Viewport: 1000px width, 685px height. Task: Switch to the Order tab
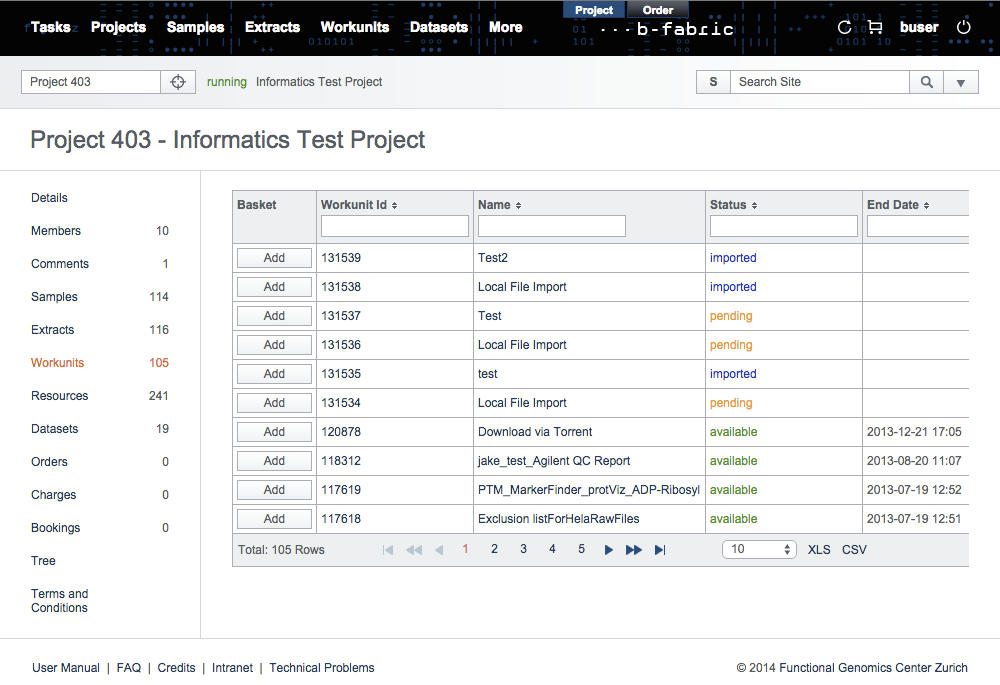click(658, 10)
